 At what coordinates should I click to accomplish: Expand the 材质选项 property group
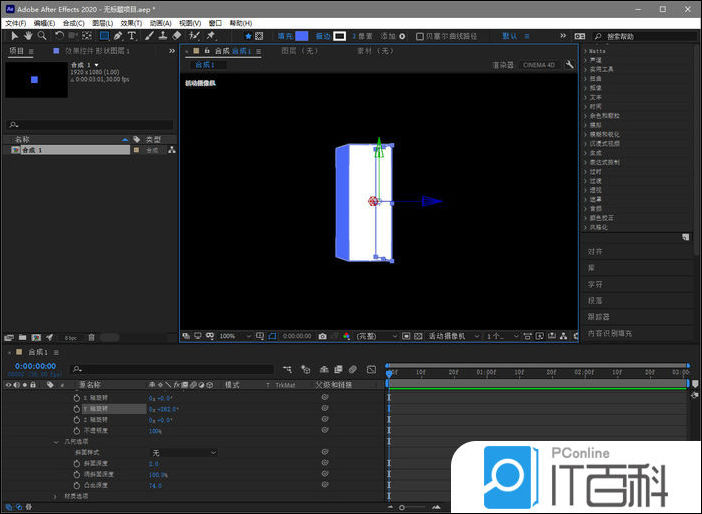click(56, 496)
